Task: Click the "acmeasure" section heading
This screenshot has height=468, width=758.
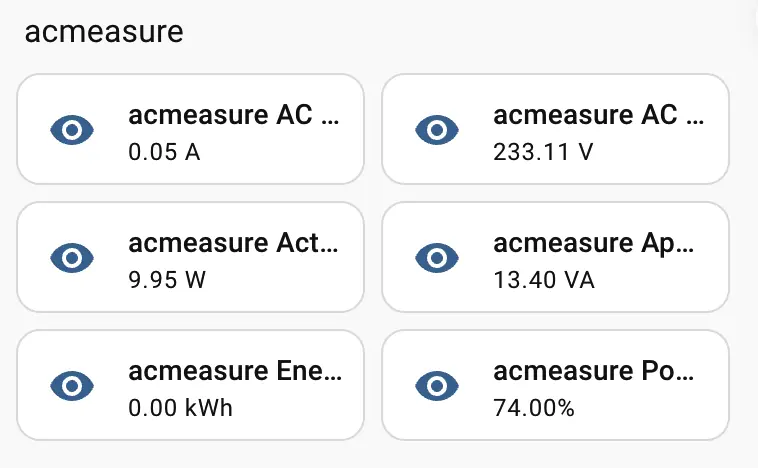Action: click(104, 31)
